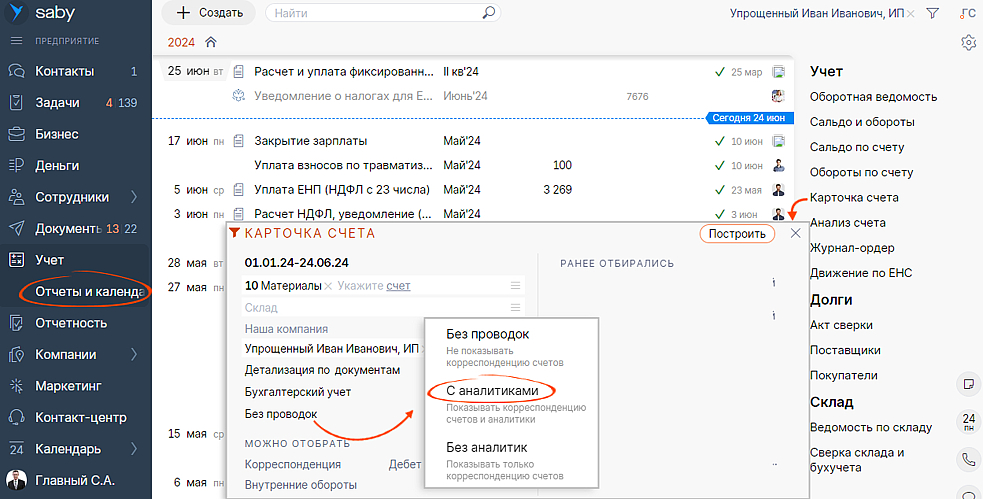983x499 pixels.
Task: Expand the Сотрудники sidebar submenu
Action: pyautogui.click(x=133, y=197)
